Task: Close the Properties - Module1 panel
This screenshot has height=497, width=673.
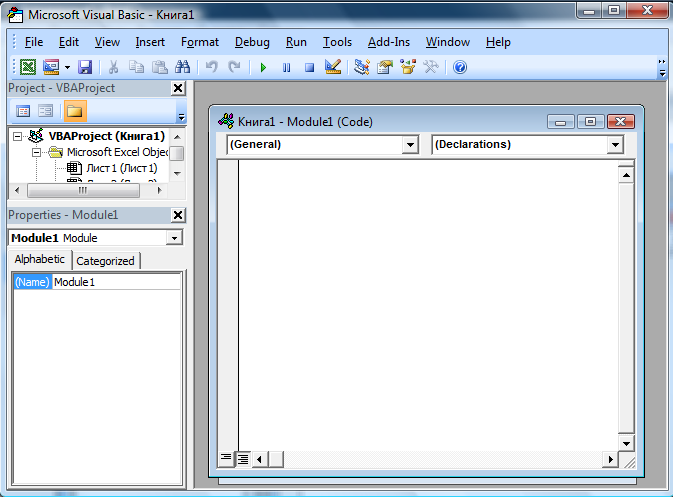Action: point(178,215)
